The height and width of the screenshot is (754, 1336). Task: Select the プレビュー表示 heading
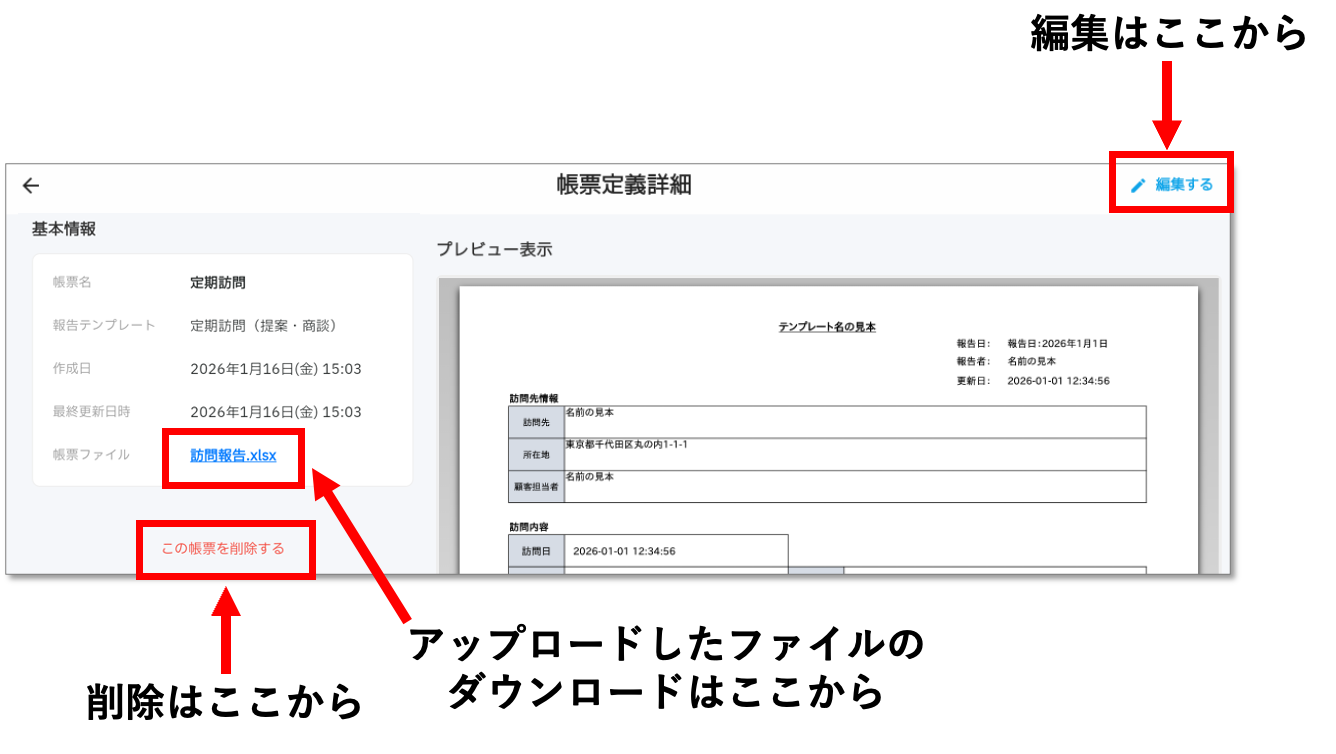[x=494, y=249]
